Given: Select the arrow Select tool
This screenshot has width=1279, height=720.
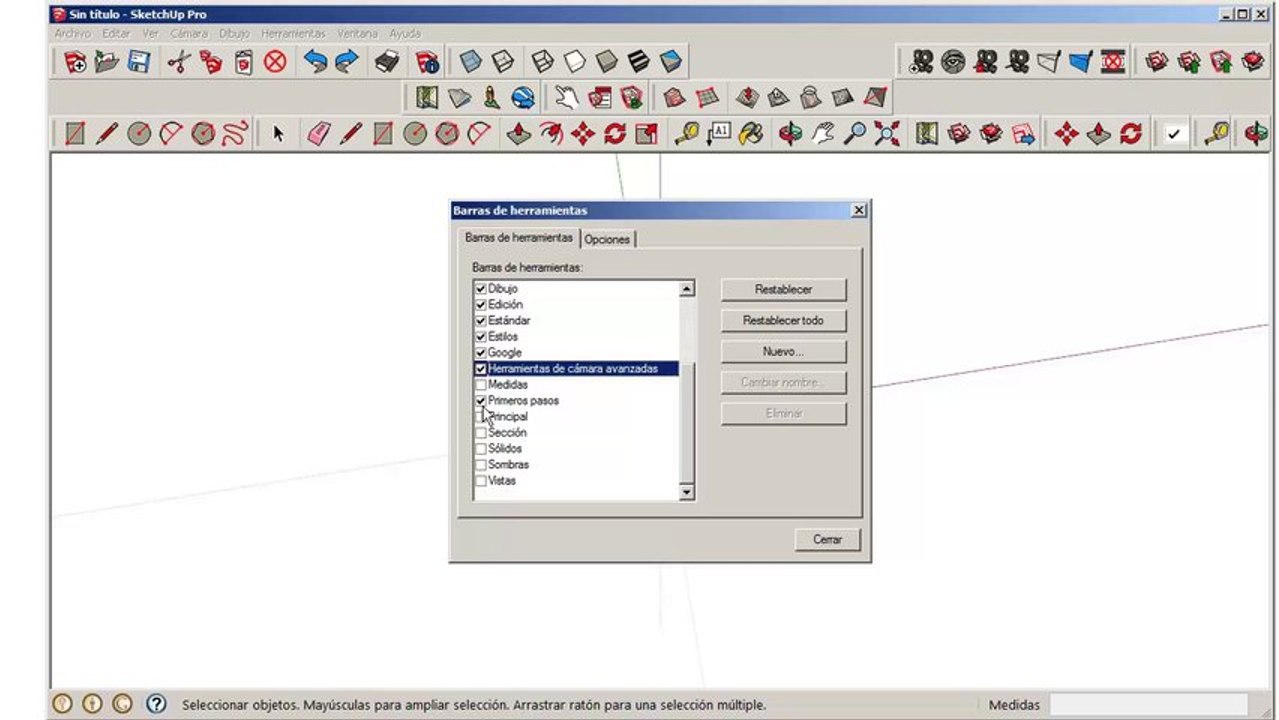Looking at the screenshot, I should 278,133.
